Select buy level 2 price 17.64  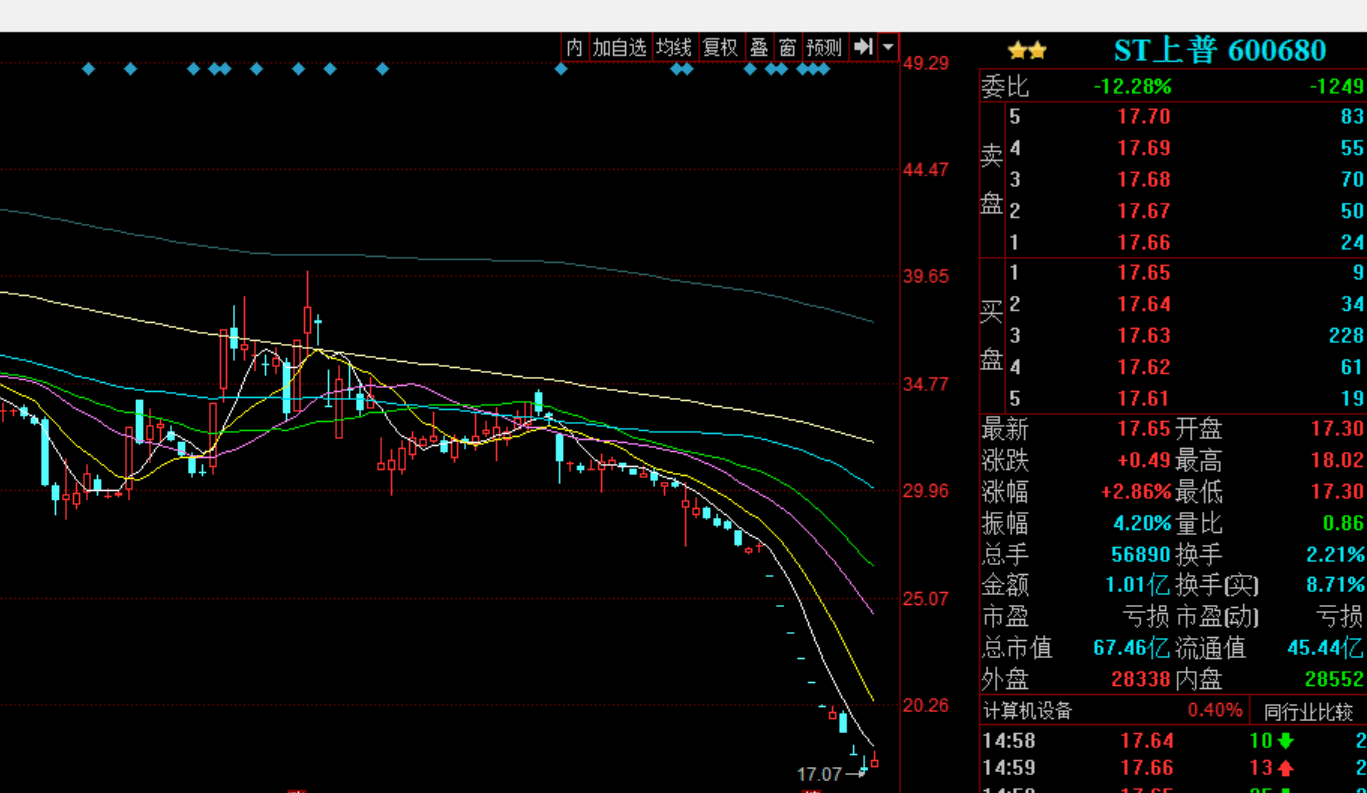coord(1143,304)
